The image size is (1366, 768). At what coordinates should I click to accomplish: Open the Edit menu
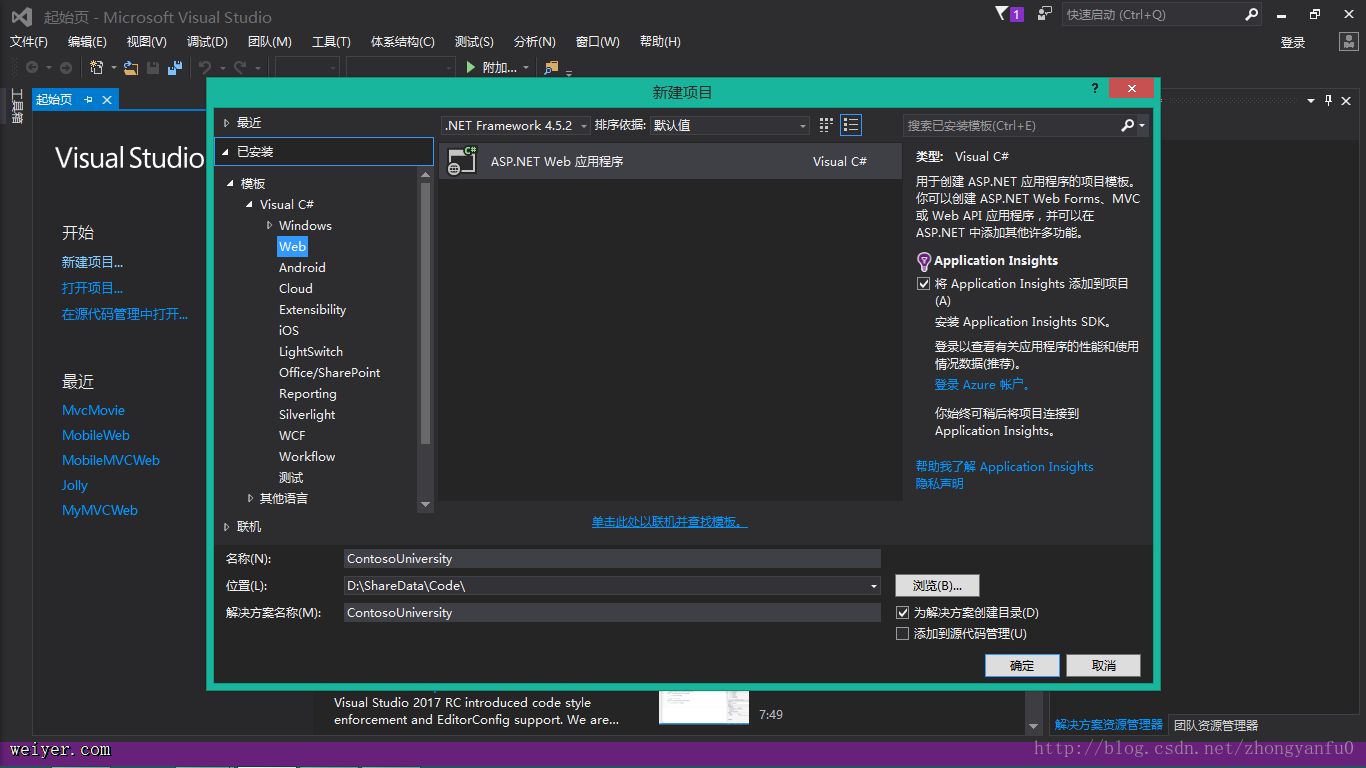[87, 42]
